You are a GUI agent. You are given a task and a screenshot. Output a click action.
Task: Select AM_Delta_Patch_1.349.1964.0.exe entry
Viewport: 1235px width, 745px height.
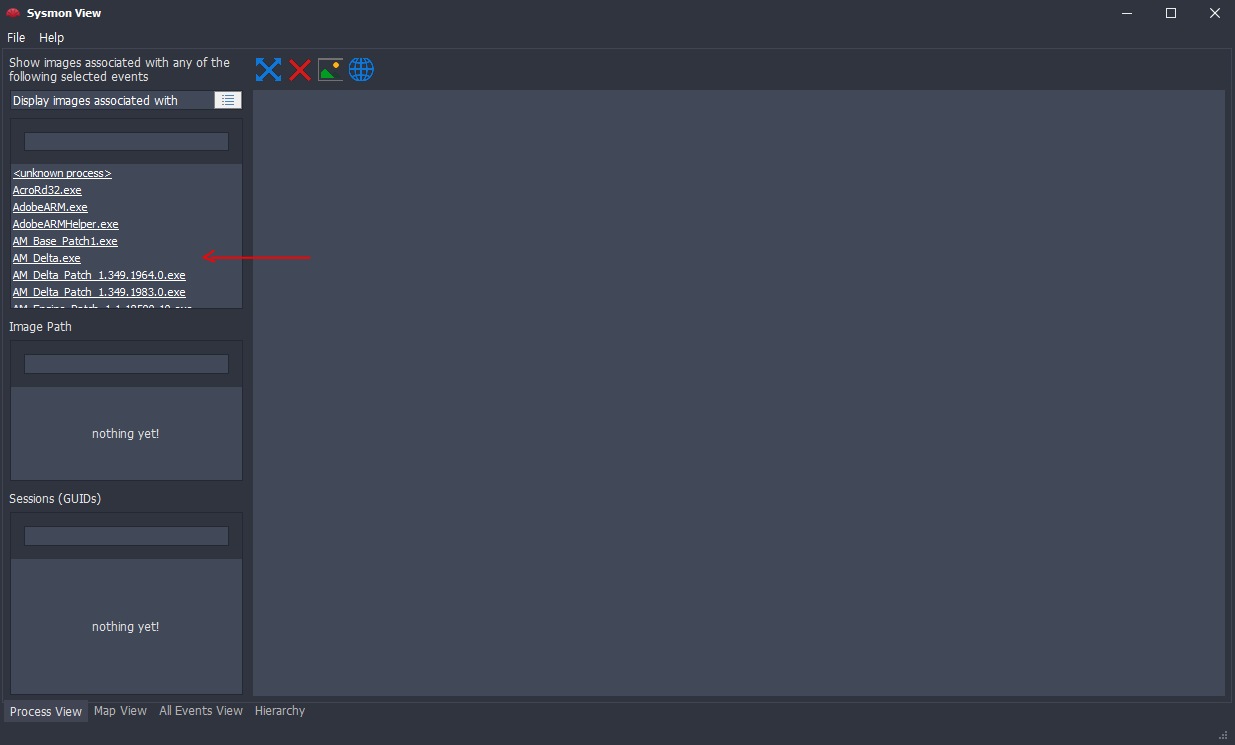(x=99, y=275)
